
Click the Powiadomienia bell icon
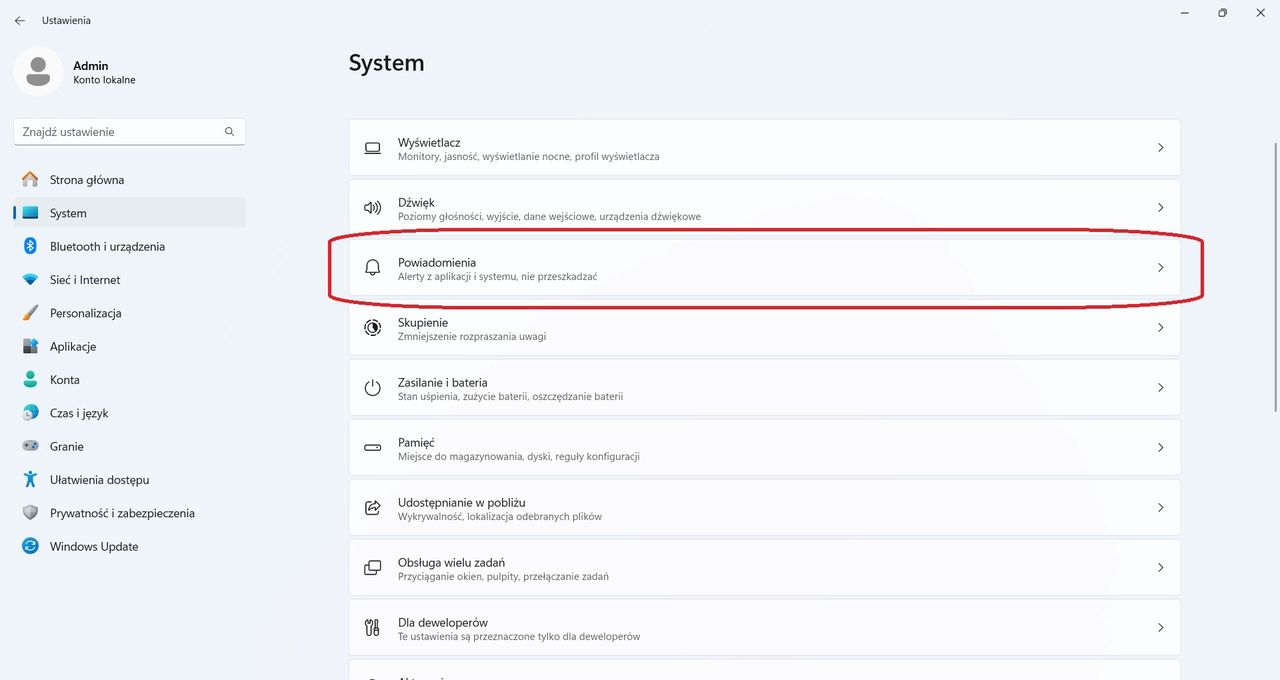click(372, 268)
